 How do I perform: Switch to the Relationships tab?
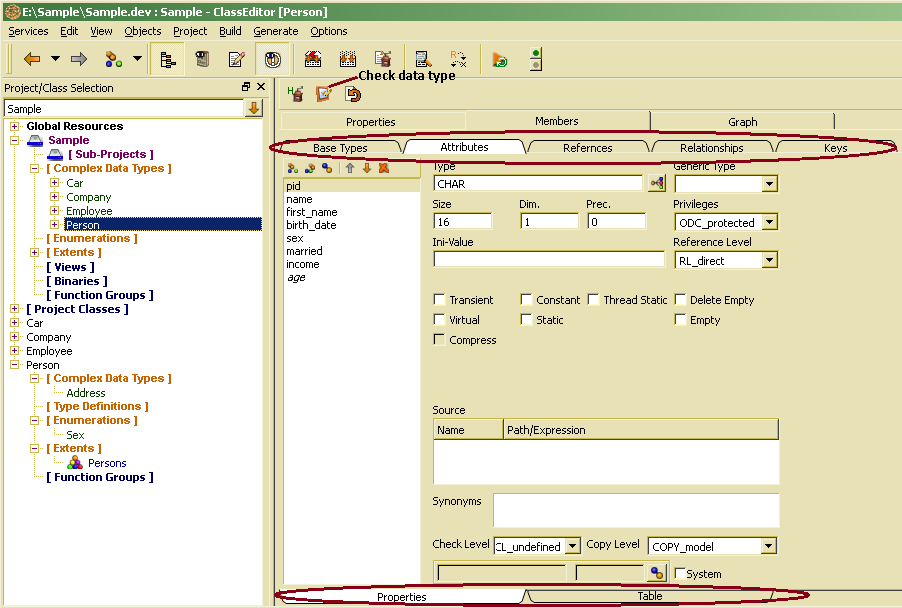click(711, 148)
